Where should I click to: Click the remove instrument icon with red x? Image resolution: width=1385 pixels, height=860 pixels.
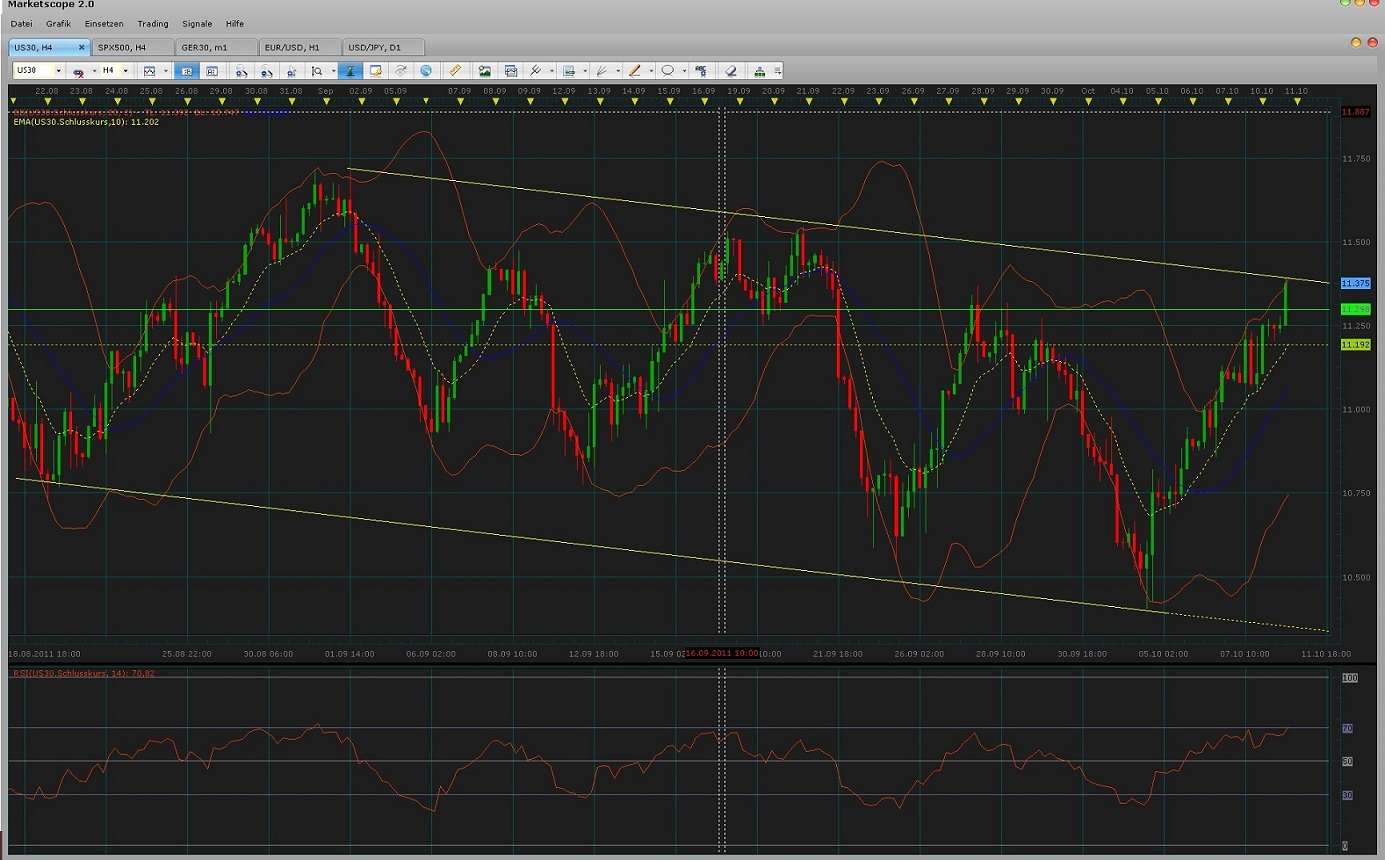tap(77, 71)
